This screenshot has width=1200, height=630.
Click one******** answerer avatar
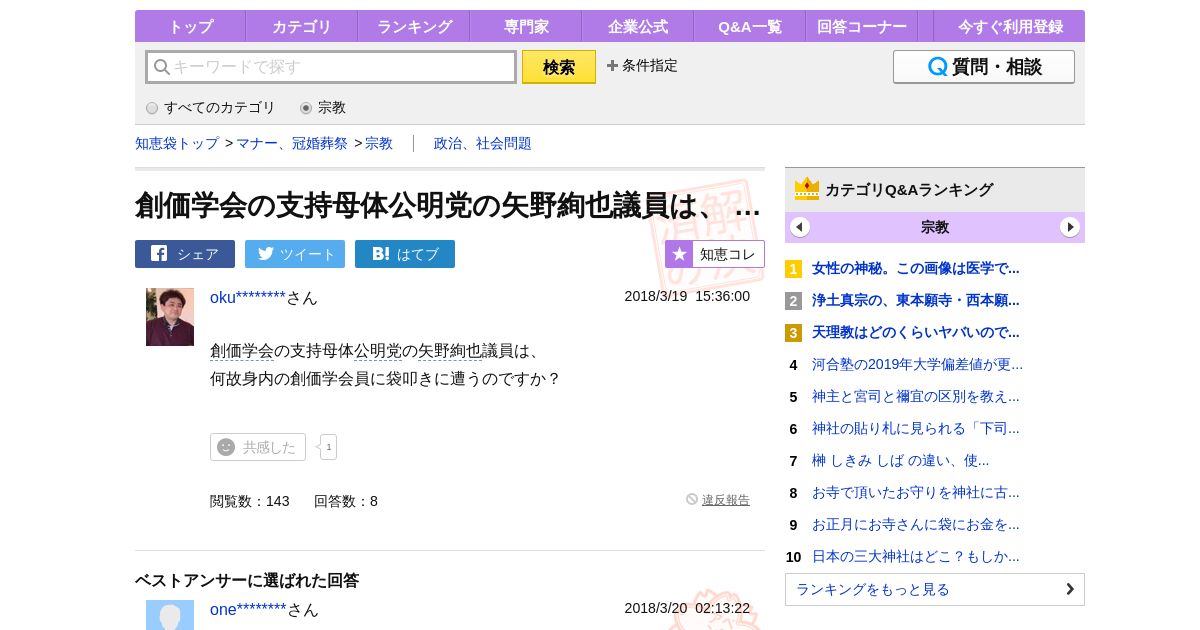pos(170,615)
